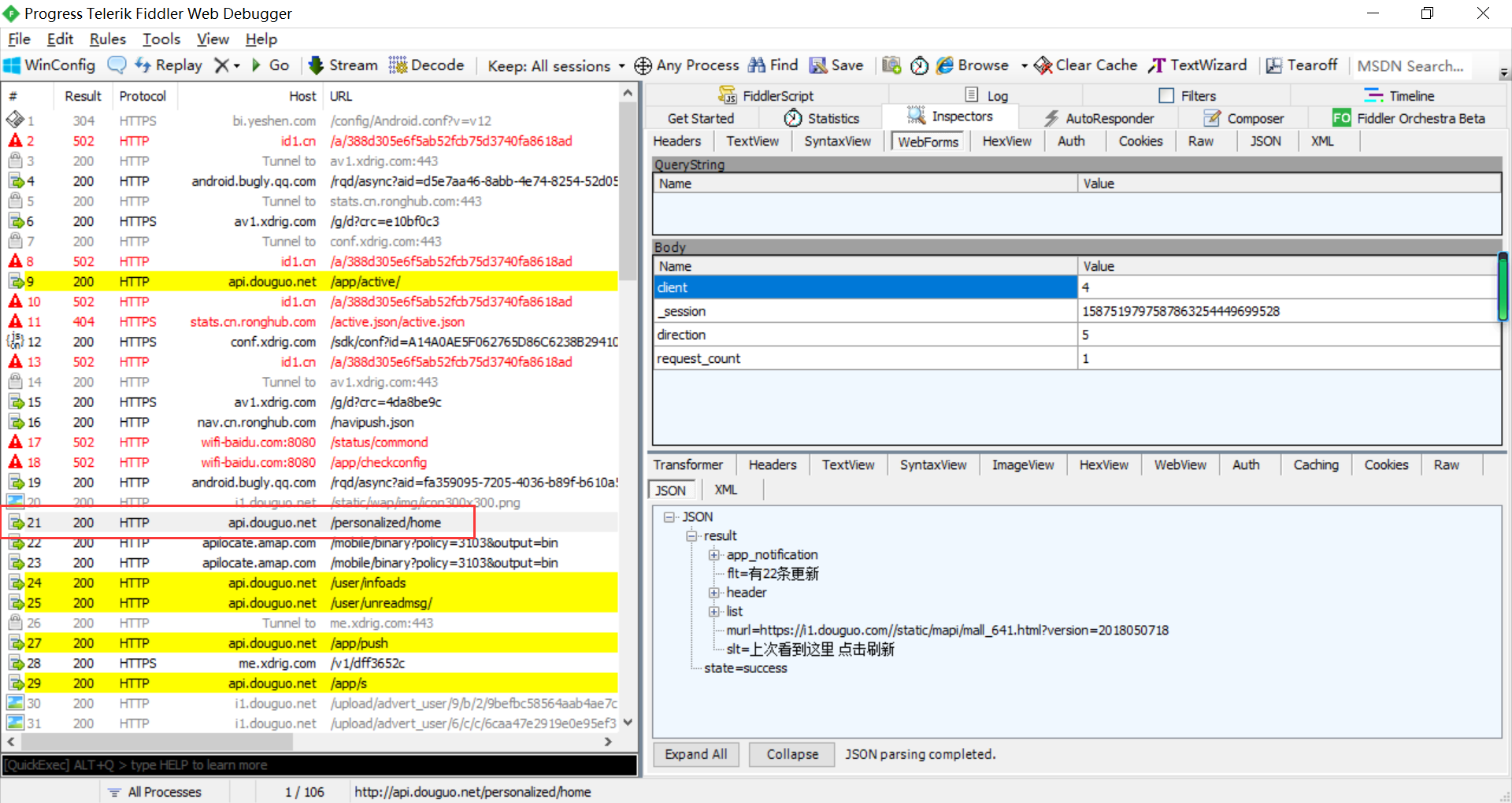Image resolution: width=1512 pixels, height=803 pixels.
Task: Select the state=success JSON node
Action: coord(745,668)
